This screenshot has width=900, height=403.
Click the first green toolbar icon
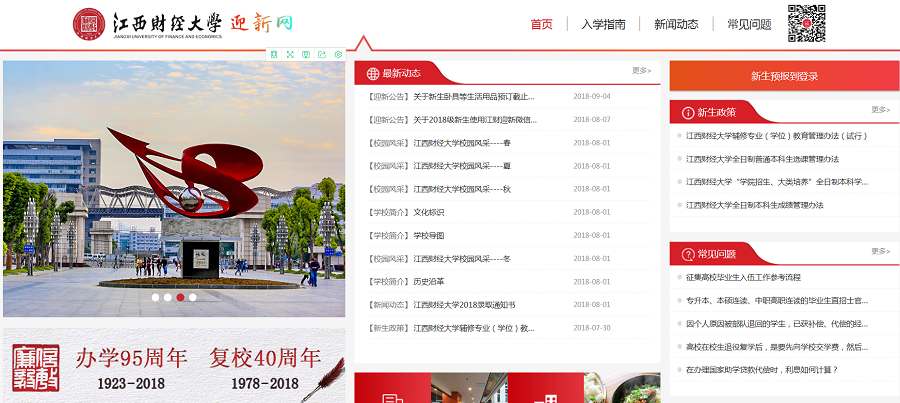pyautogui.click(x=274, y=54)
